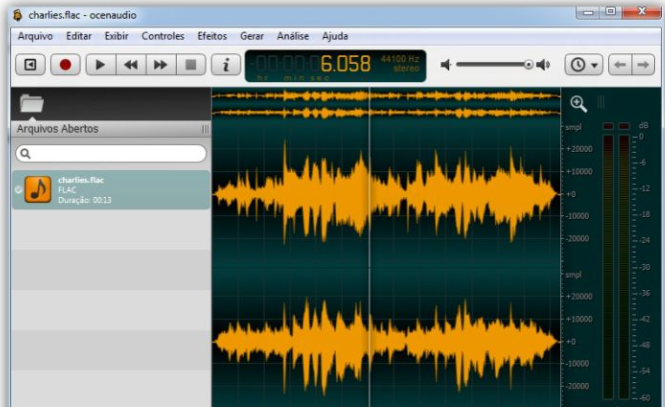Open the Análise menu
The height and width of the screenshot is (407, 665).
[293, 36]
